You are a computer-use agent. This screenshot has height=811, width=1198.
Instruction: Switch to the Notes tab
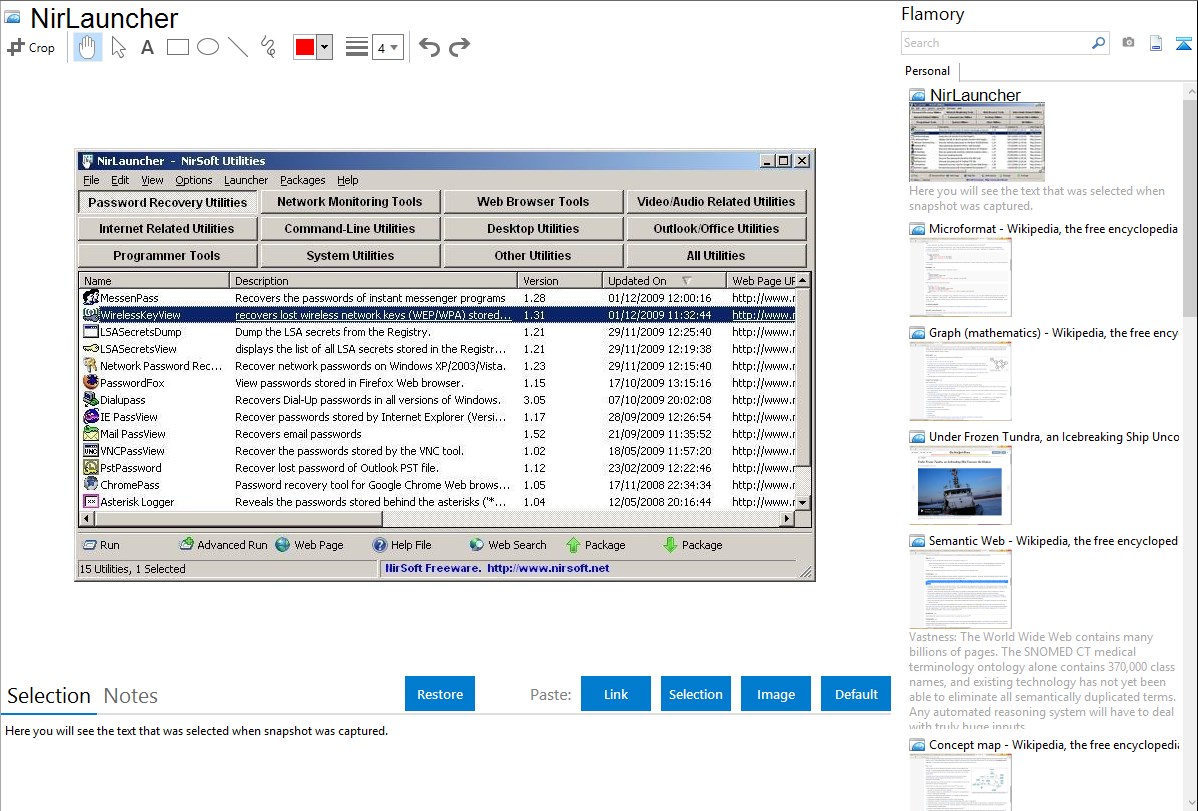[x=131, y=696]
